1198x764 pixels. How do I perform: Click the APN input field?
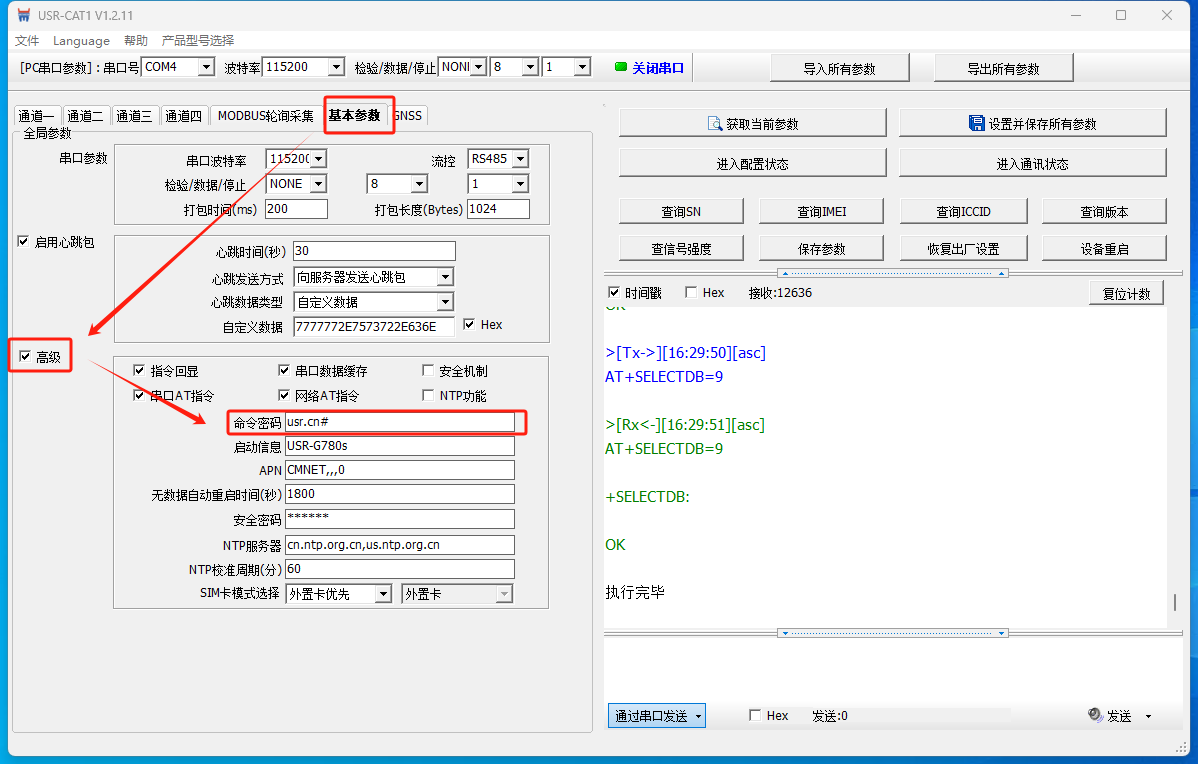(x=400, y=470)
